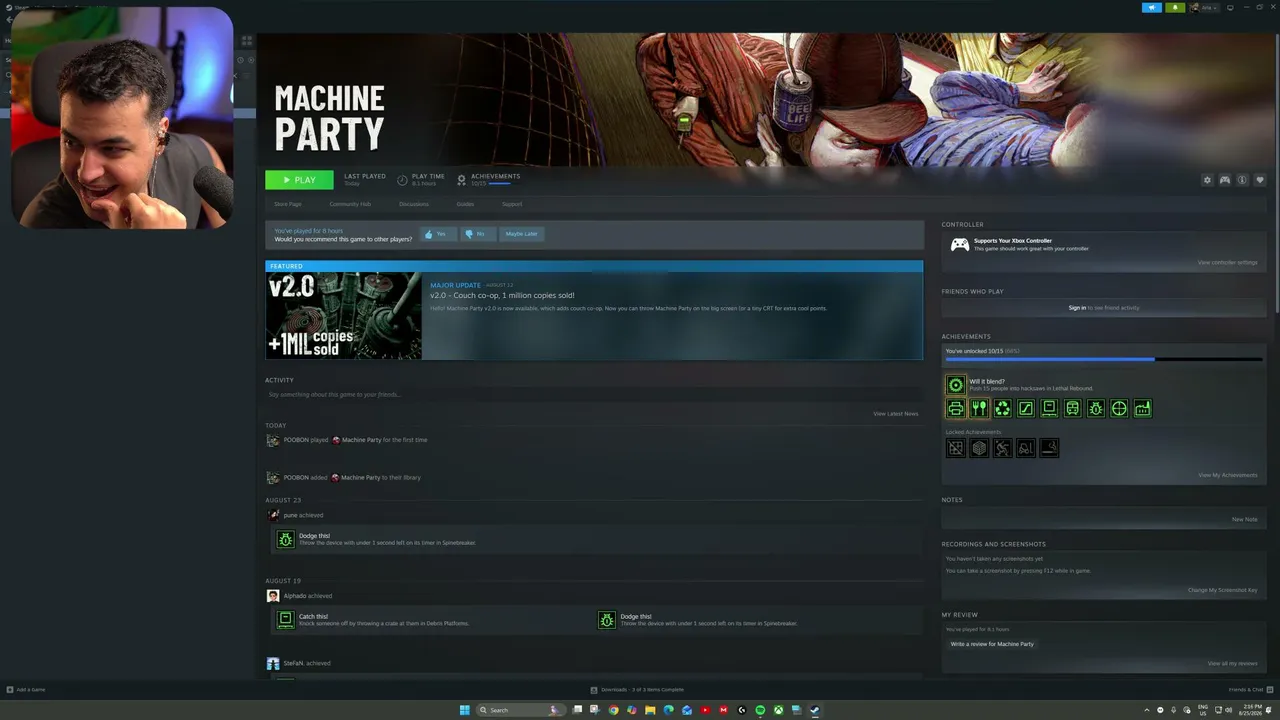Dismiss the recommendation with Maybe Later
The width and height of the screenshot is (1280, 720).
pos(521,234)
